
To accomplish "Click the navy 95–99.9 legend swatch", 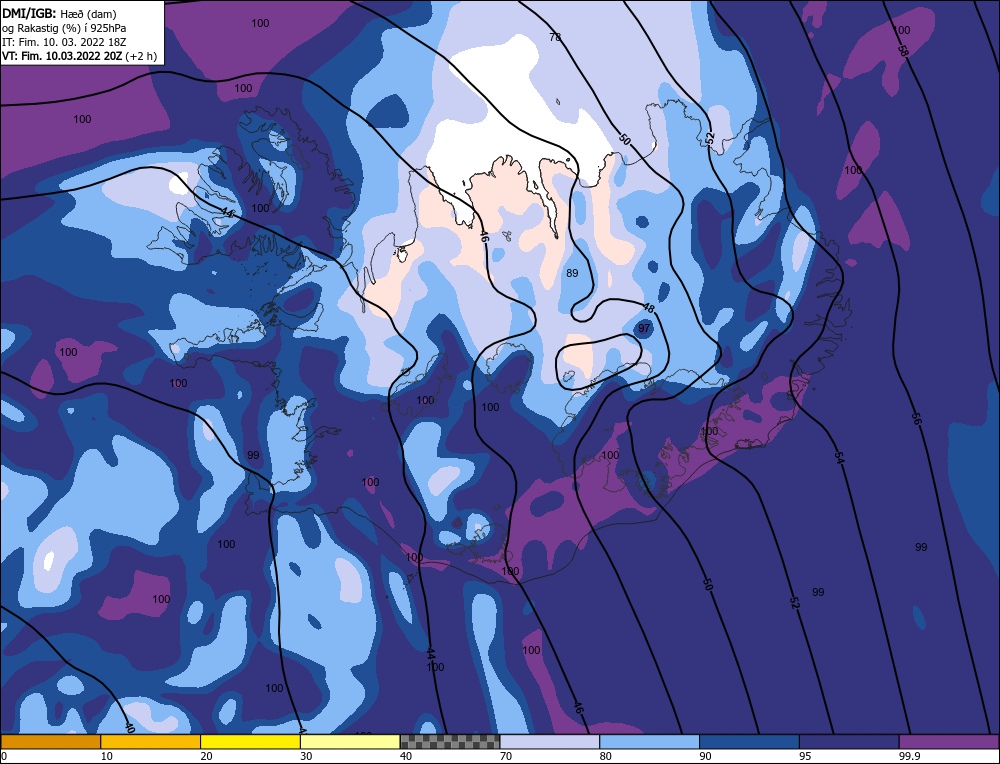I will coord(849,742).
